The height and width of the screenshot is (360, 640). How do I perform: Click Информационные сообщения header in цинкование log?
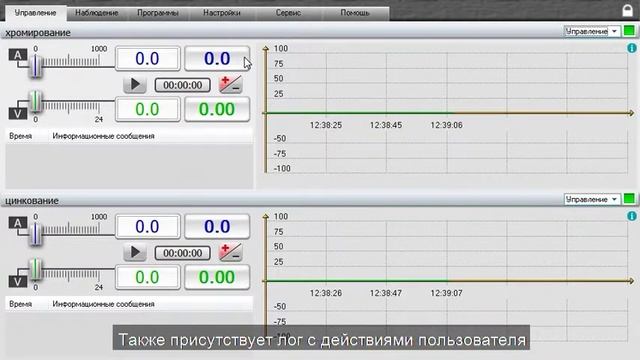(x=103, y=304)
